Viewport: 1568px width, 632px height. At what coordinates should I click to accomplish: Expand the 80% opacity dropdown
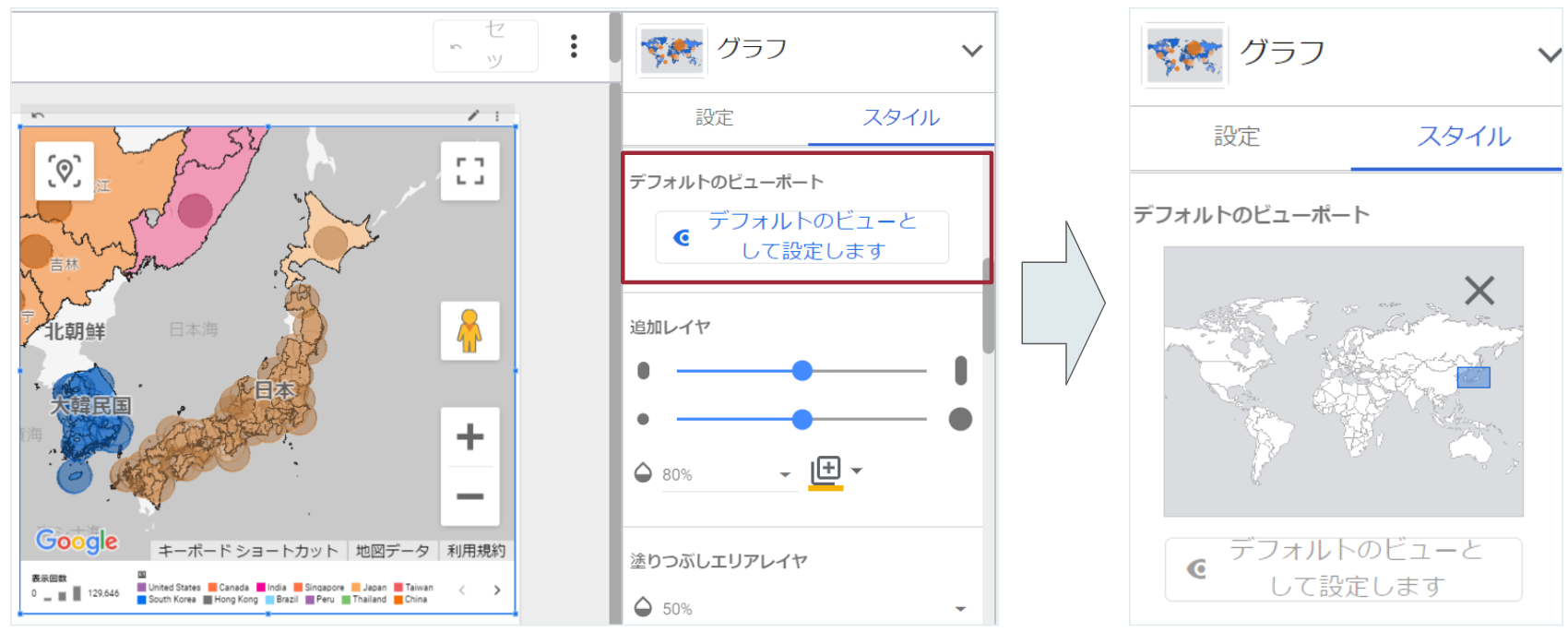785,474
